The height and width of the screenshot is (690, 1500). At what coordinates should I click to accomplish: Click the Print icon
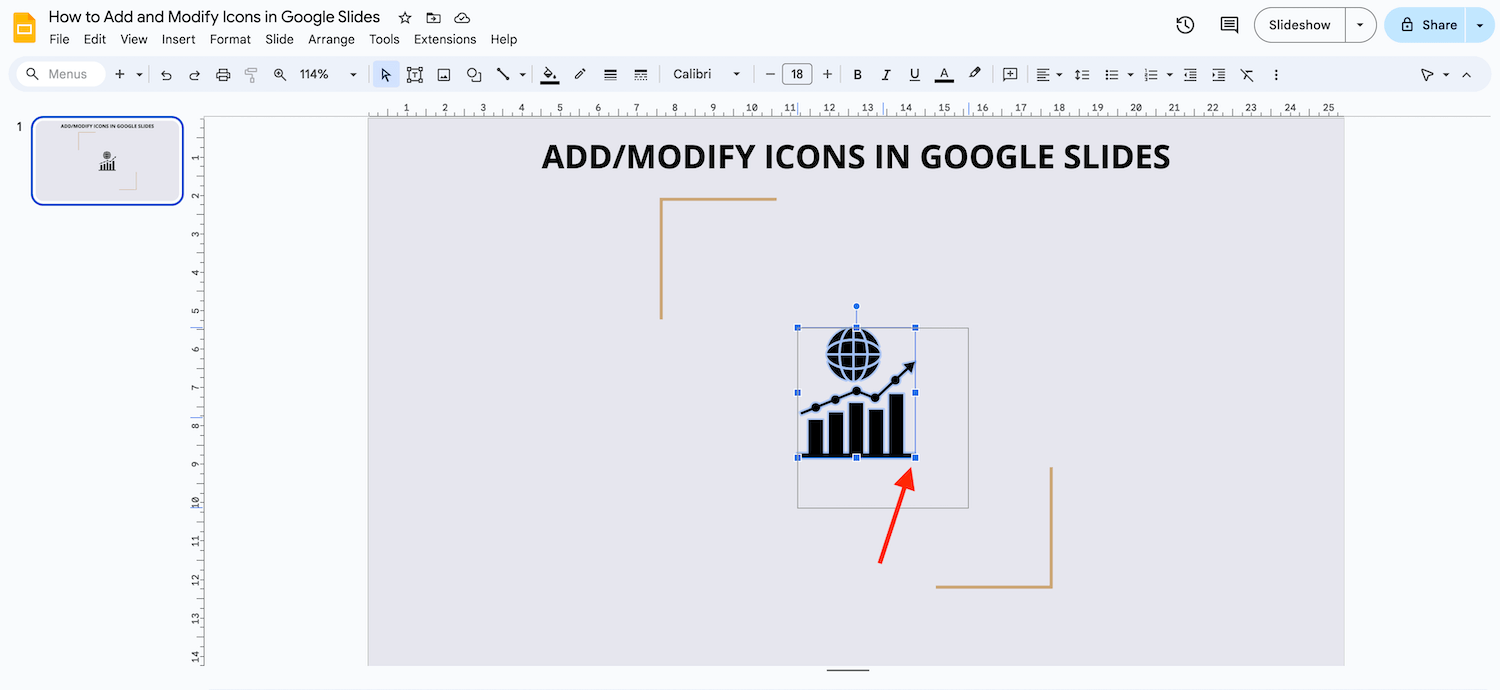tap(223, 75)
